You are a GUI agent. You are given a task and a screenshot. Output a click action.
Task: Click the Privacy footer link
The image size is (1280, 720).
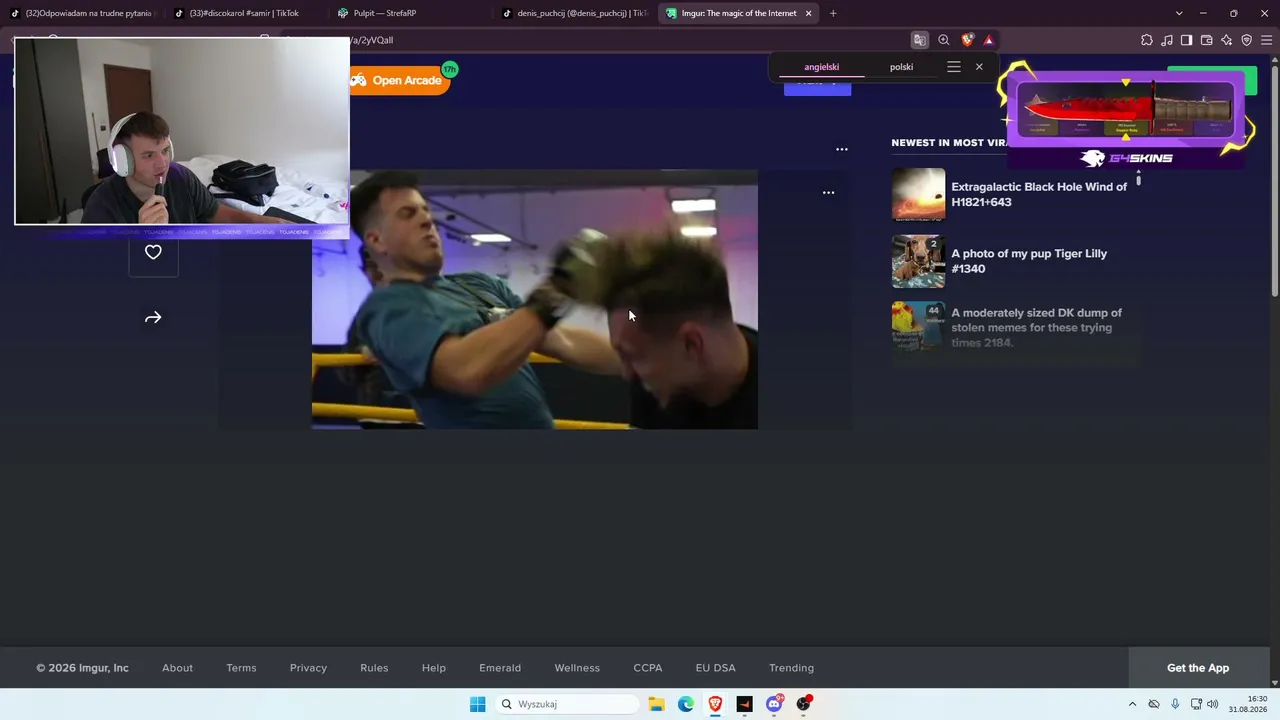308,668
